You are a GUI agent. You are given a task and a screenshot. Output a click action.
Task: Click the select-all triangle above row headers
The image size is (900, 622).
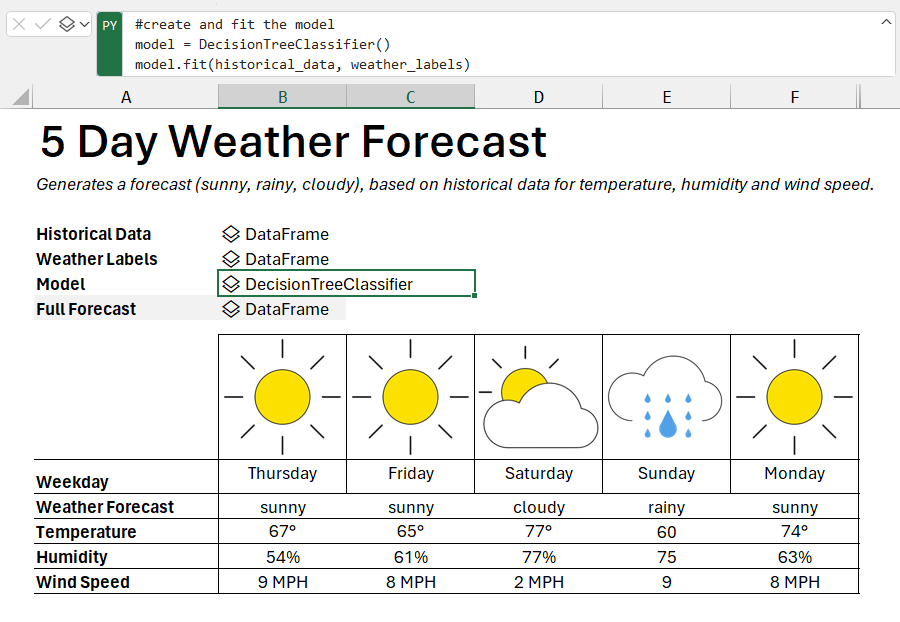tap(18, 97)
